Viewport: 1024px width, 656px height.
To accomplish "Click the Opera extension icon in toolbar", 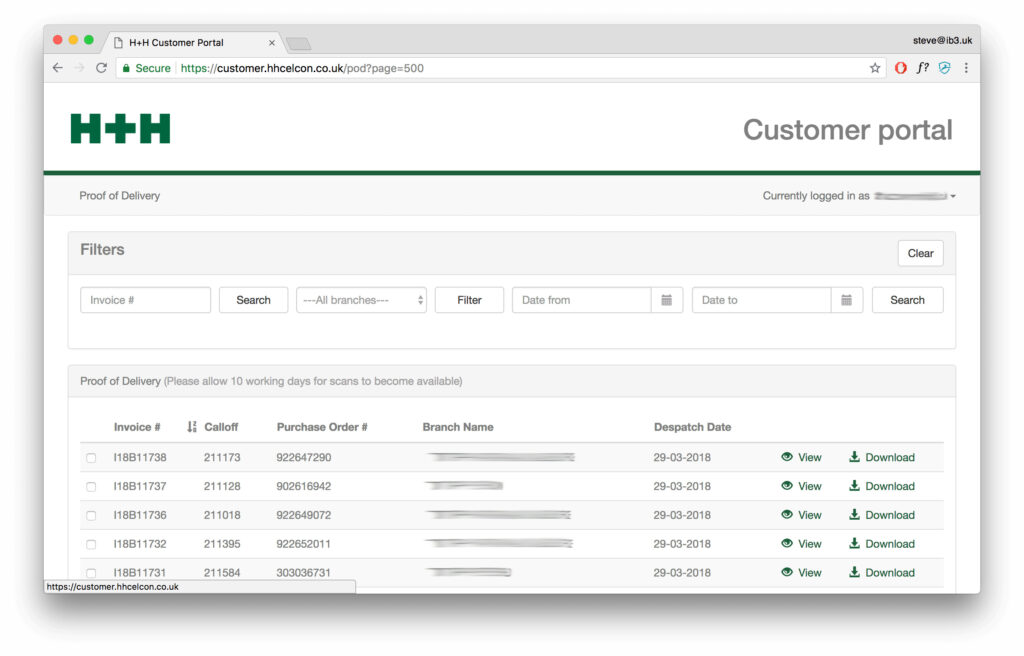I will click(x=901, y=68).
